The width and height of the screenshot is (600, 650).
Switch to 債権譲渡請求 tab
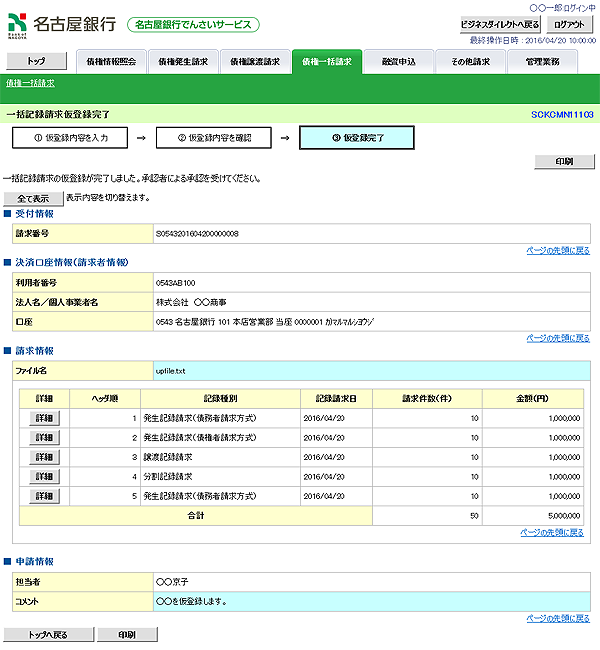[x=255, y=62]
